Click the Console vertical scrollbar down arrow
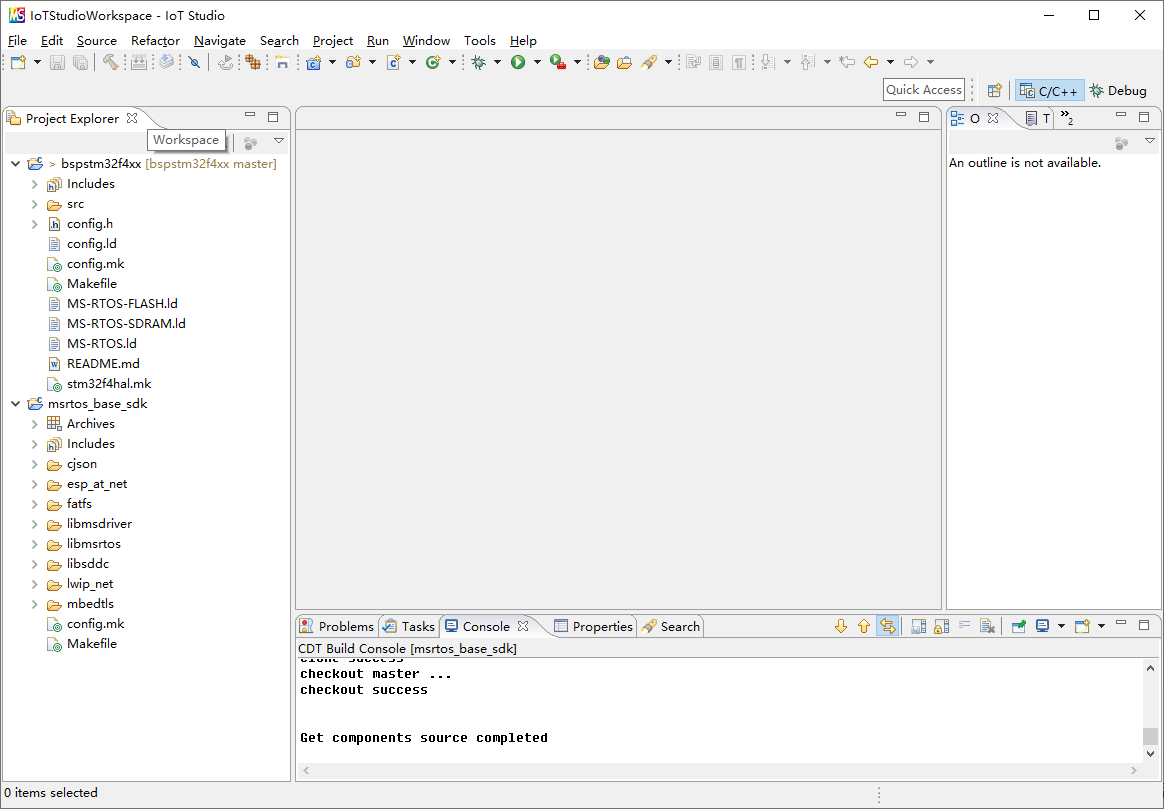The image size is (1164, 809). 1150,754
